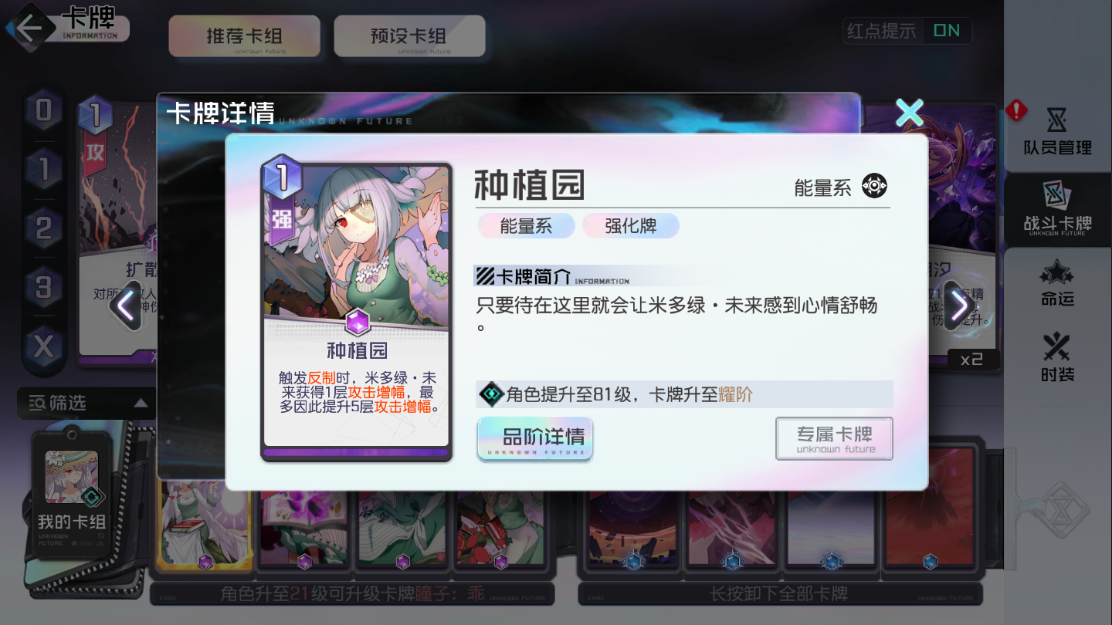This screenshot has width=1112, height=625.
Task: Click the 专属卡牌 button
Action: click(x=834, y=438)
